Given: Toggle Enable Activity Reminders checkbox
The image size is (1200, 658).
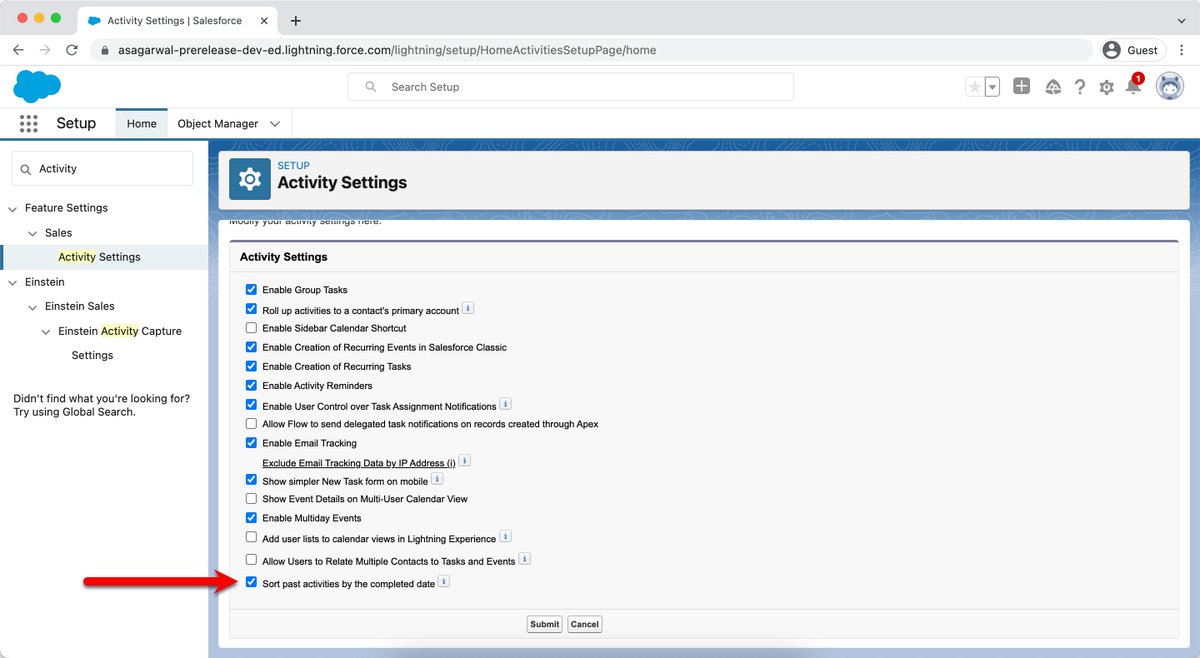Looking at the screenshot, I should (x=251, y=385).
